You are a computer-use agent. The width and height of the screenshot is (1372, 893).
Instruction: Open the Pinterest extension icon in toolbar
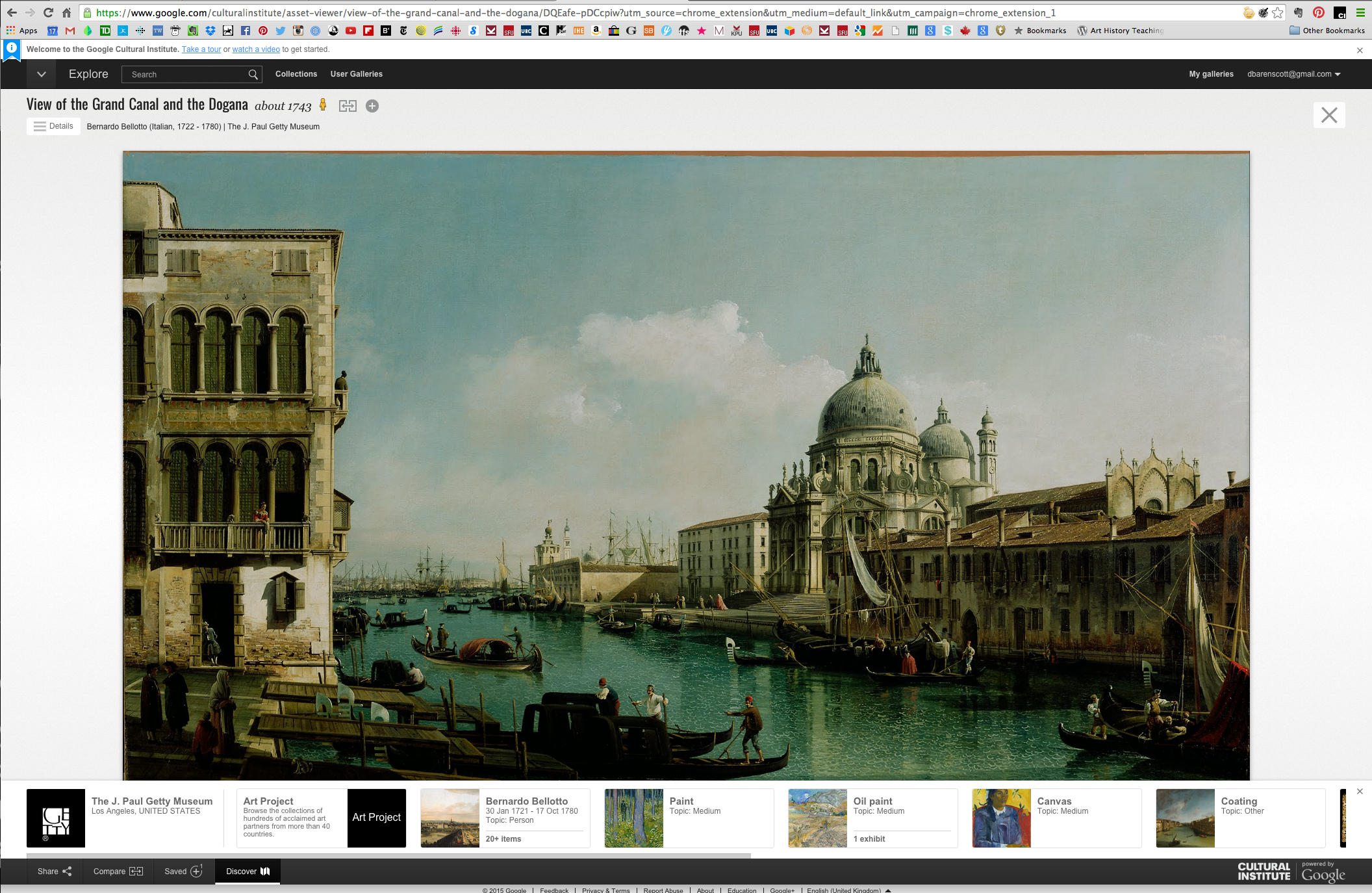coord(1318,12)
